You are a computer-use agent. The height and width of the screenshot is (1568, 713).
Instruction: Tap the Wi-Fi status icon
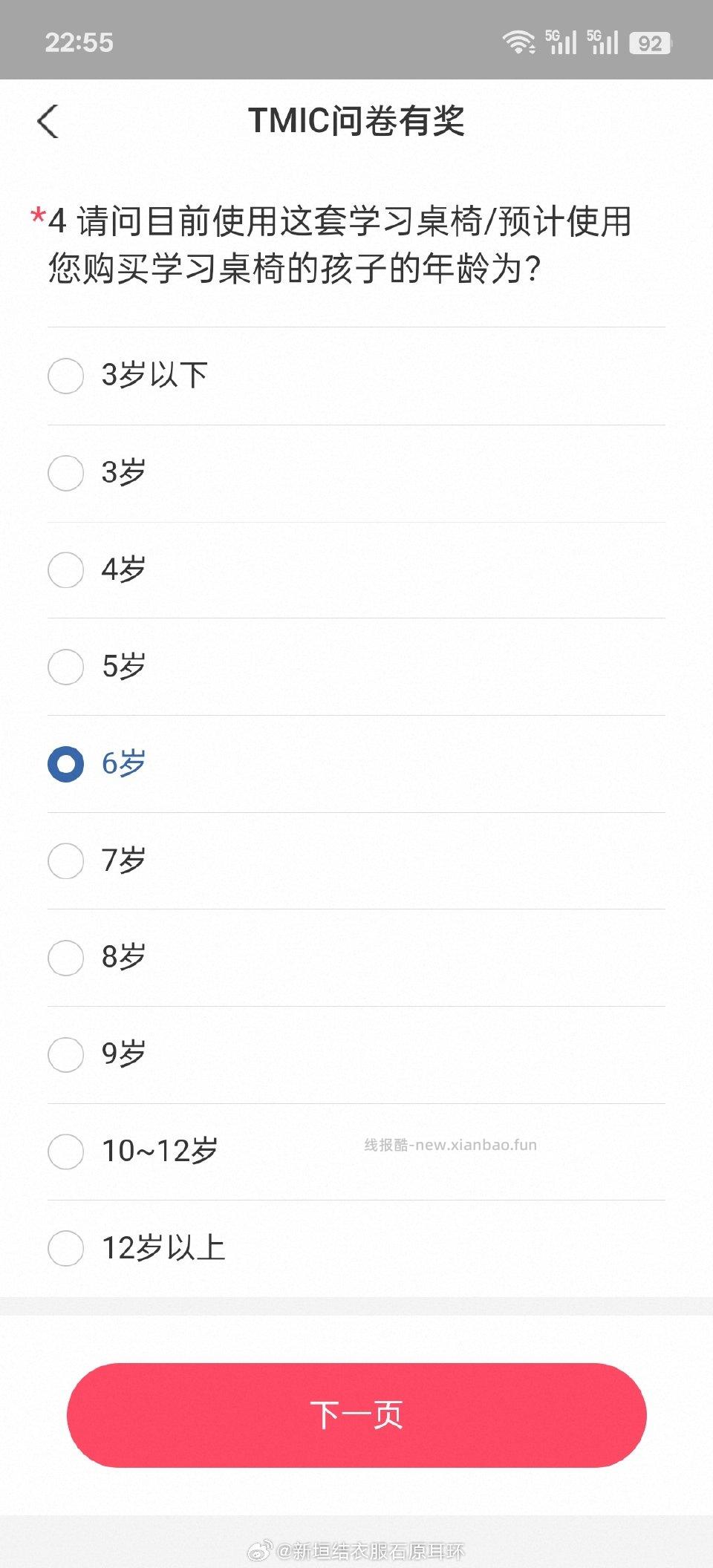point(518,42)
